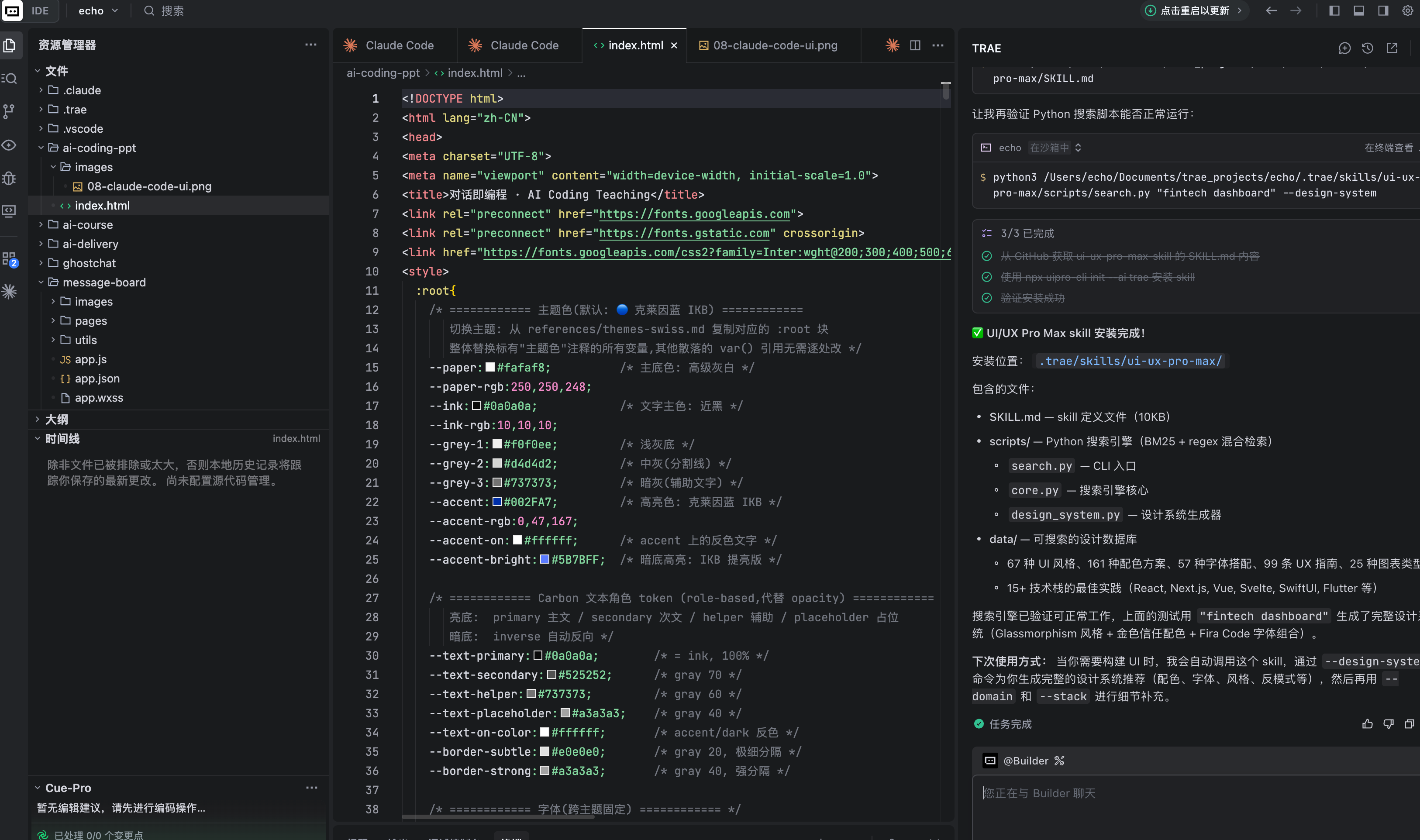Close the index.html tab
This screenshot has width=1420, height=840.
point(674,45)
